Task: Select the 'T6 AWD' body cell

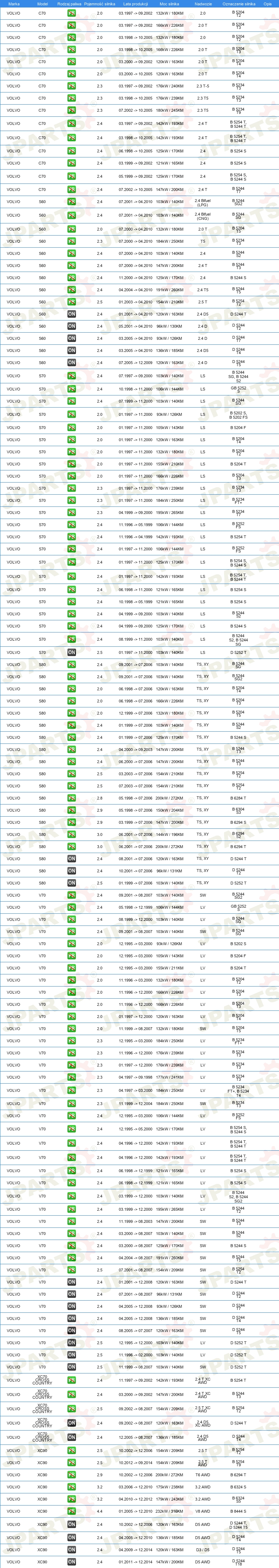Action: pos(202,1475)
